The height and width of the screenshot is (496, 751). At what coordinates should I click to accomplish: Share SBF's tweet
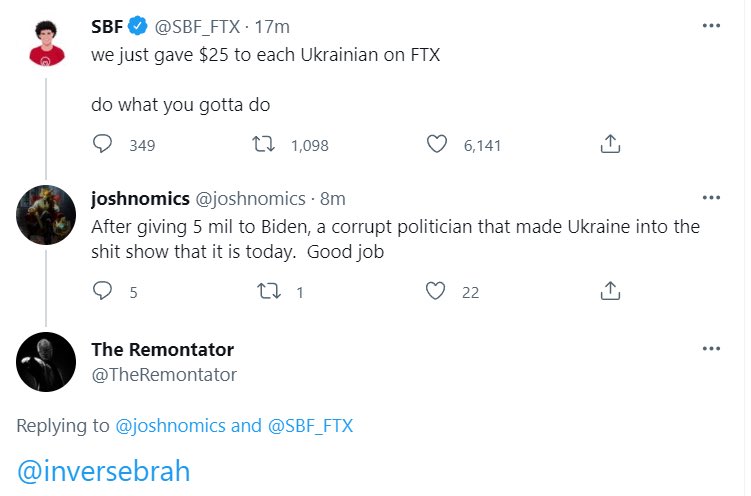(x=609, y=144)
